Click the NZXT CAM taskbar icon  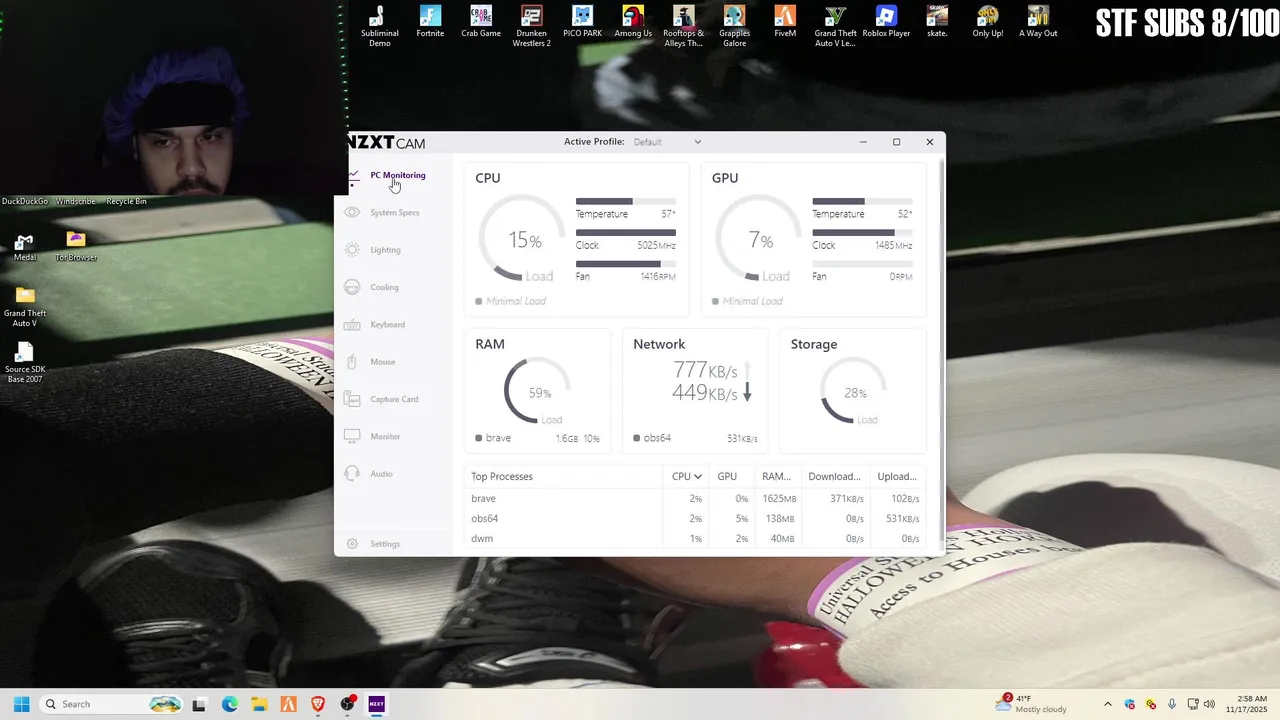pyautogui.click(x=377, y=704)
